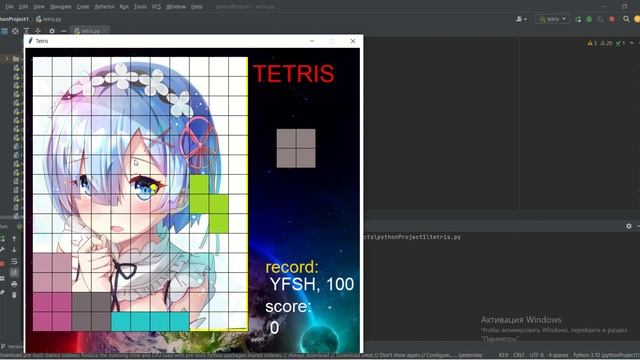Click the cyan horizontal bar piece
The width and height of the screenshot is (640, 360).
point(150,321)
